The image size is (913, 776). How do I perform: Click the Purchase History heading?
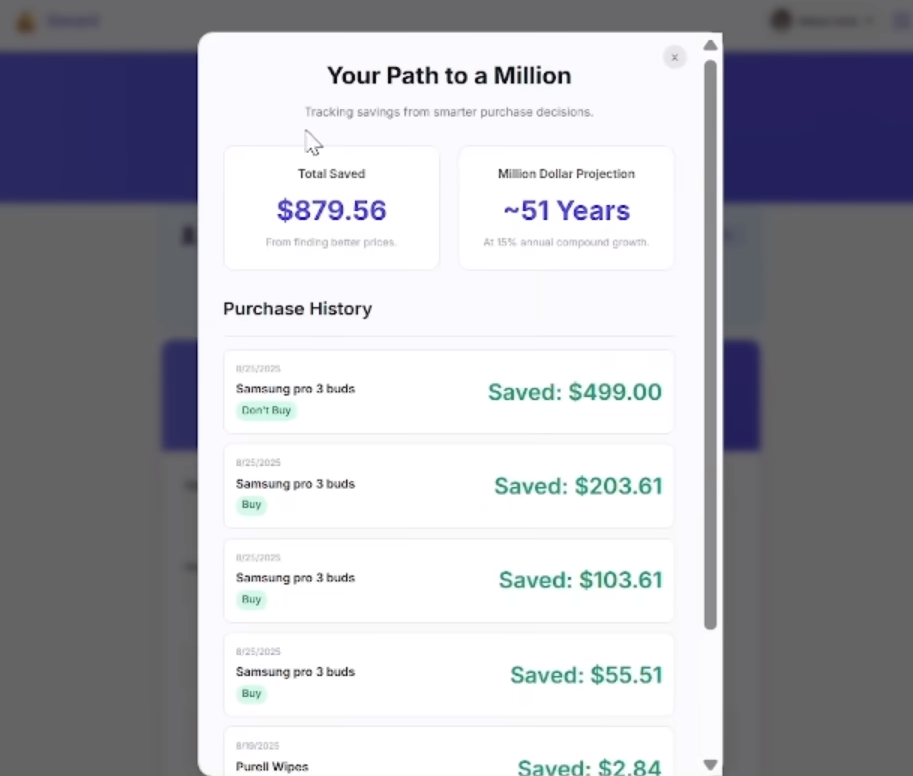coord(297,309)
